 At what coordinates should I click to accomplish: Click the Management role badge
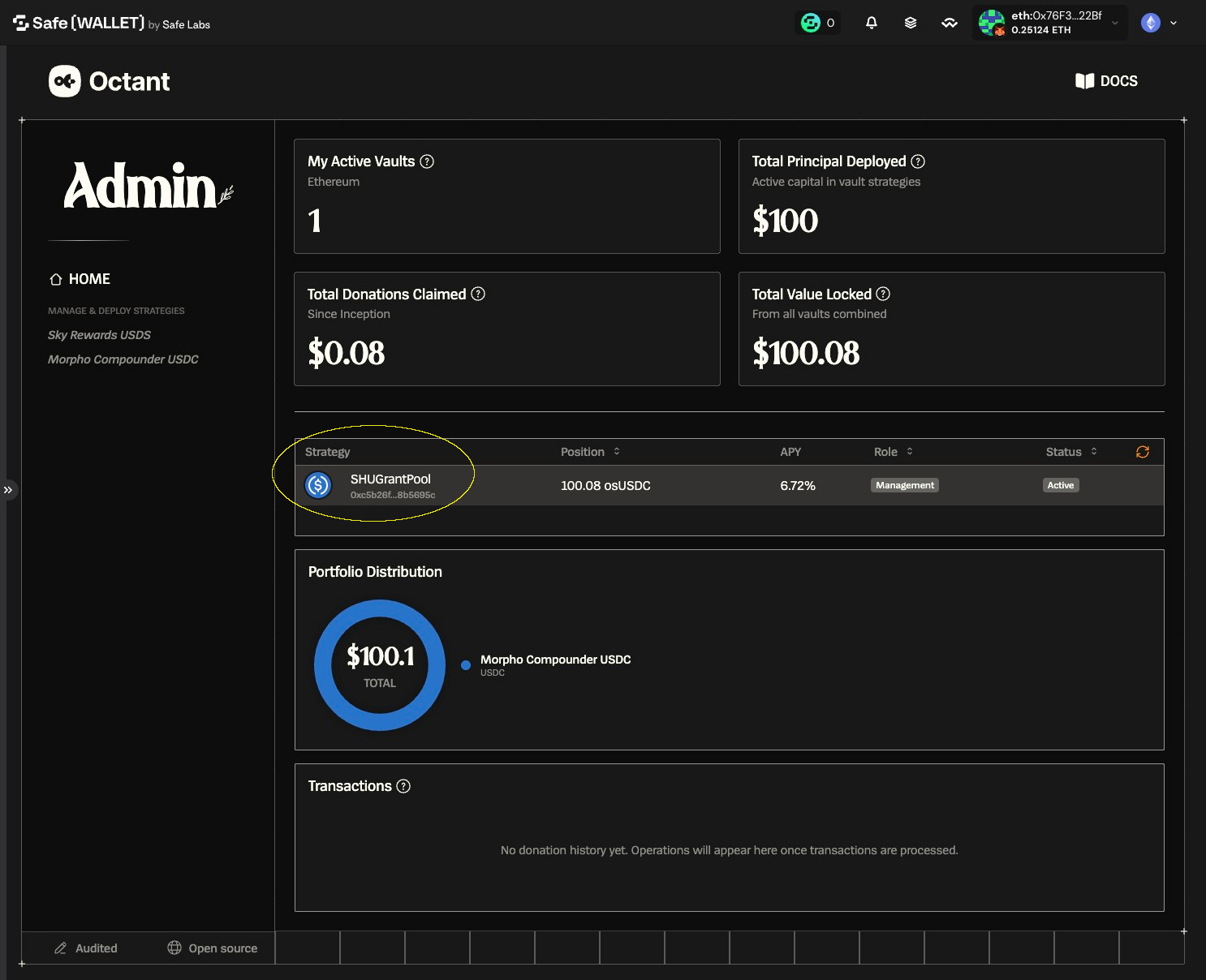[905, 485]
